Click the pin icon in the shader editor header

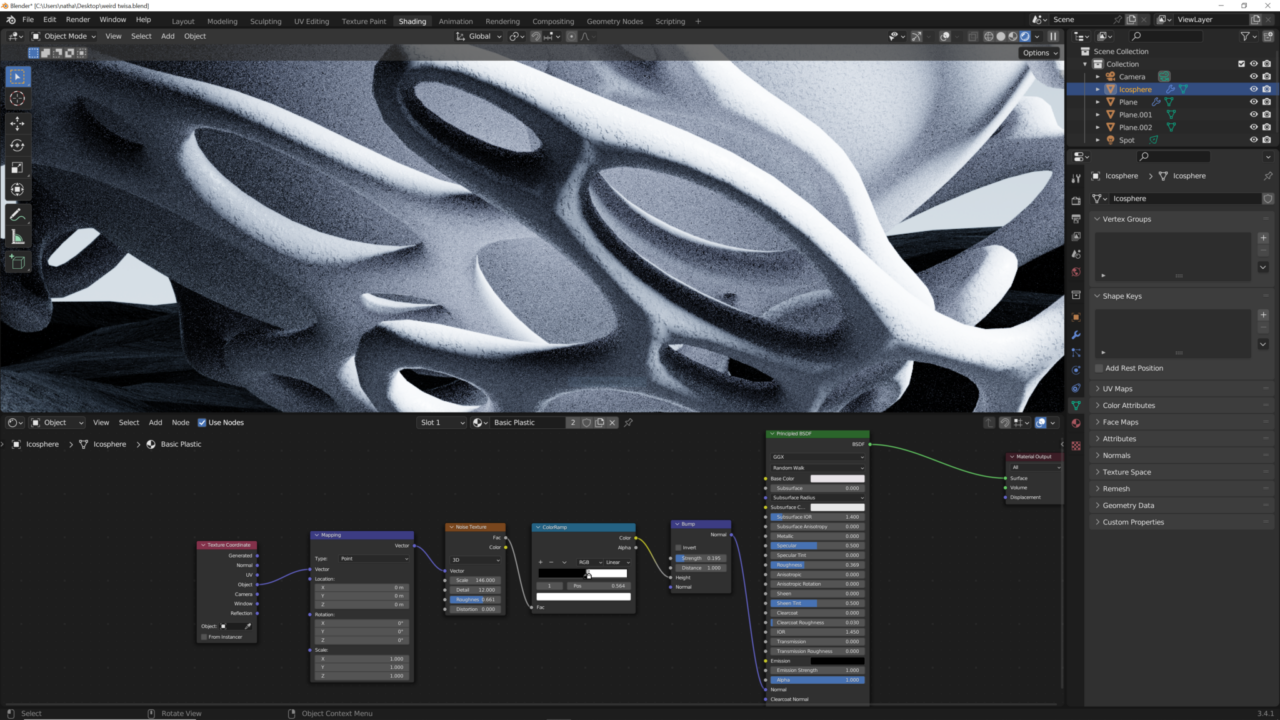click(629, 422)
